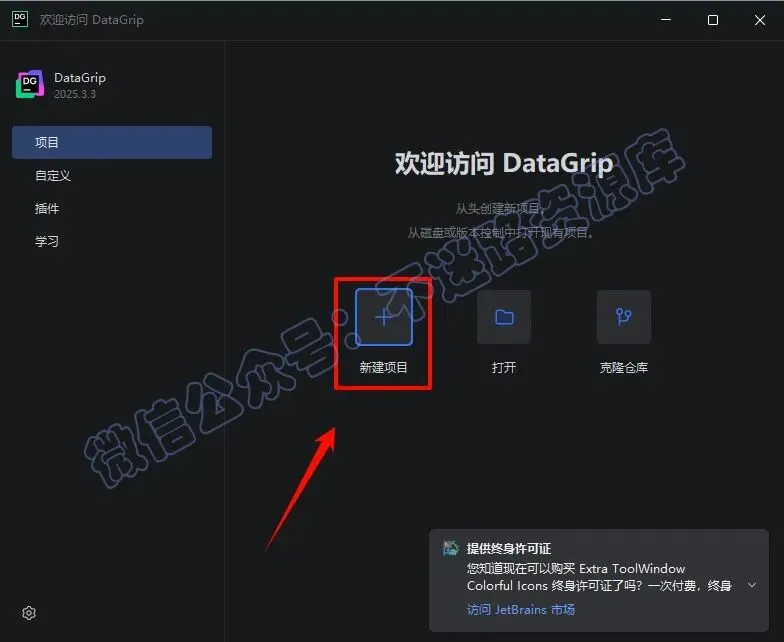Switch to the 自定义 section

point(112,176)
